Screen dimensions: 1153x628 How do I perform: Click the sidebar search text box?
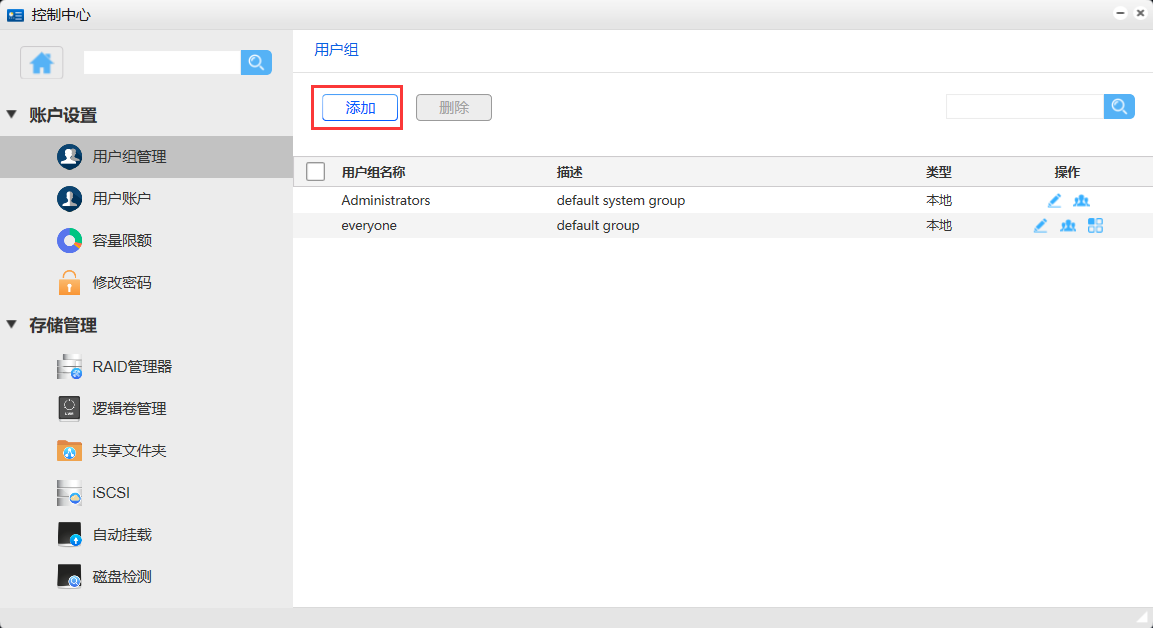162,63
